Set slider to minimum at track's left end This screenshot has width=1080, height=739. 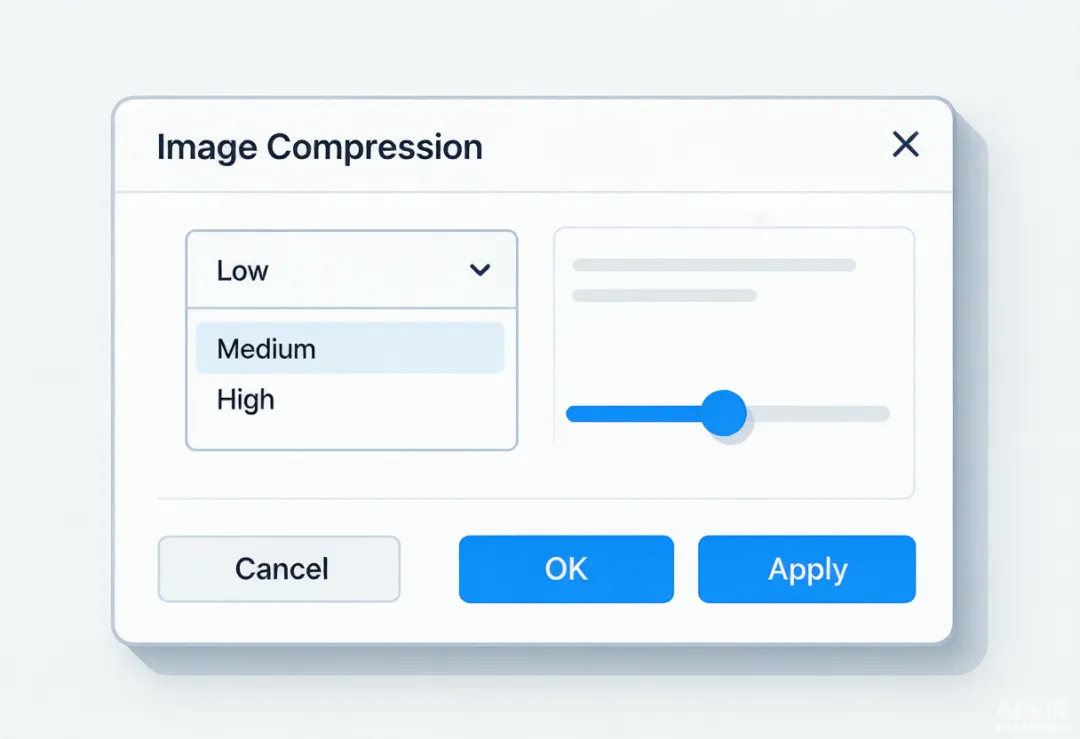point(572,413)
